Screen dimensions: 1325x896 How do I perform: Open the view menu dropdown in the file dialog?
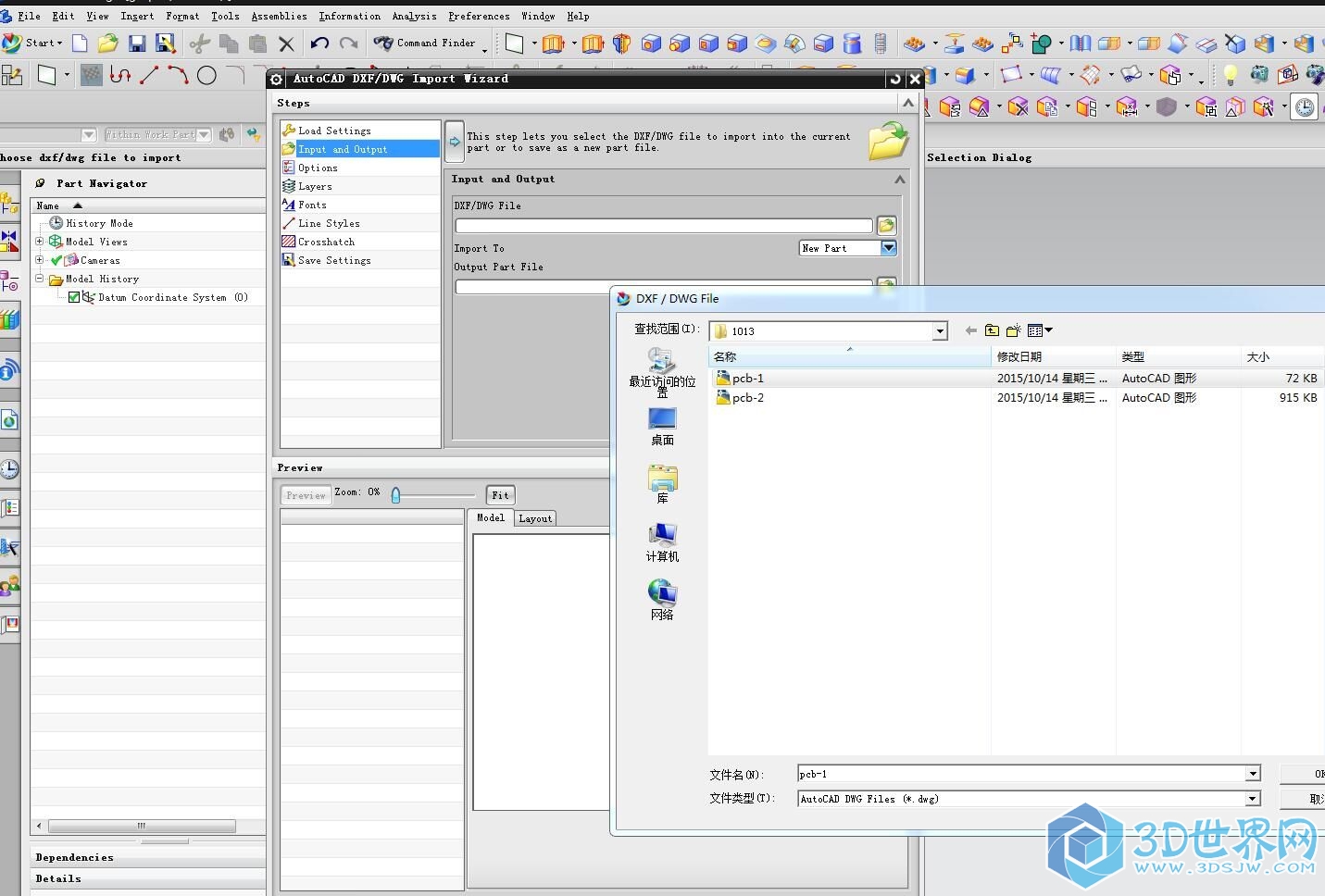pos(1040,330)
